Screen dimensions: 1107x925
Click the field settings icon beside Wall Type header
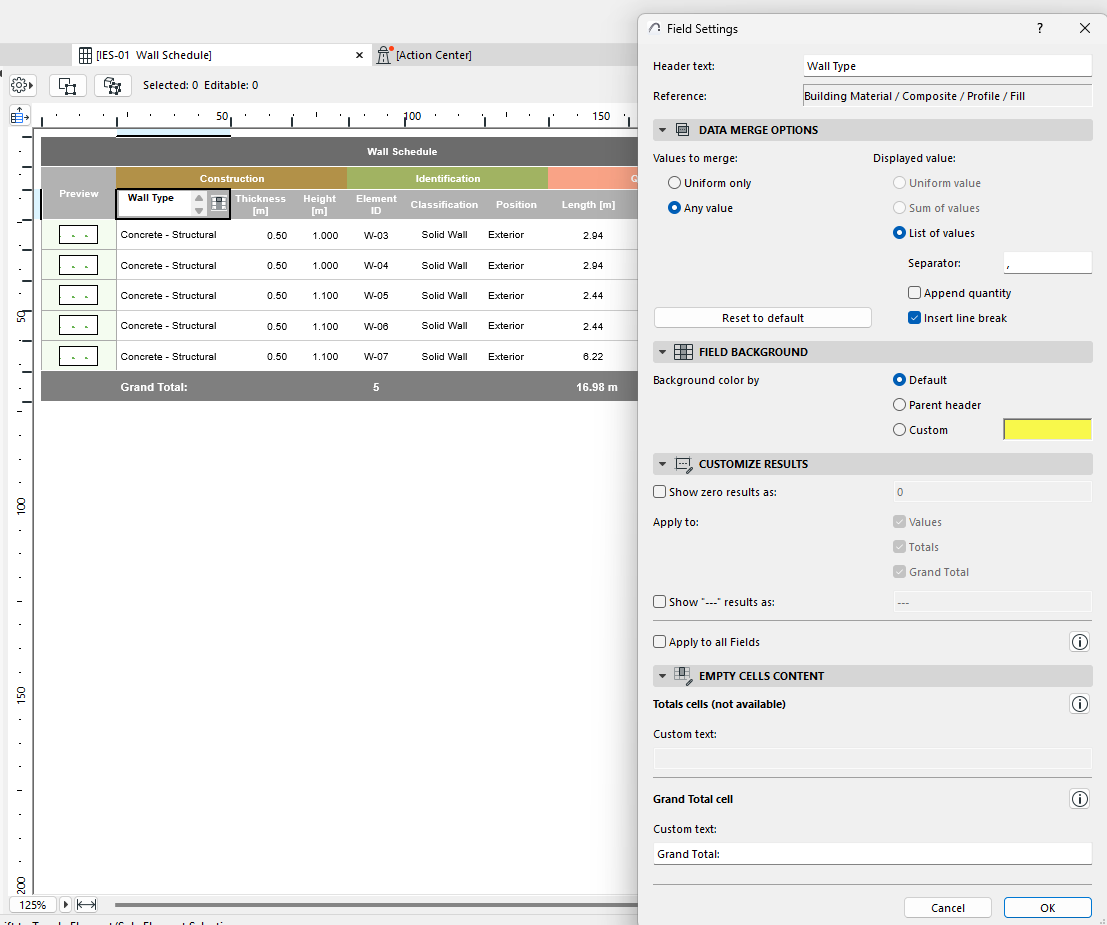218,203
